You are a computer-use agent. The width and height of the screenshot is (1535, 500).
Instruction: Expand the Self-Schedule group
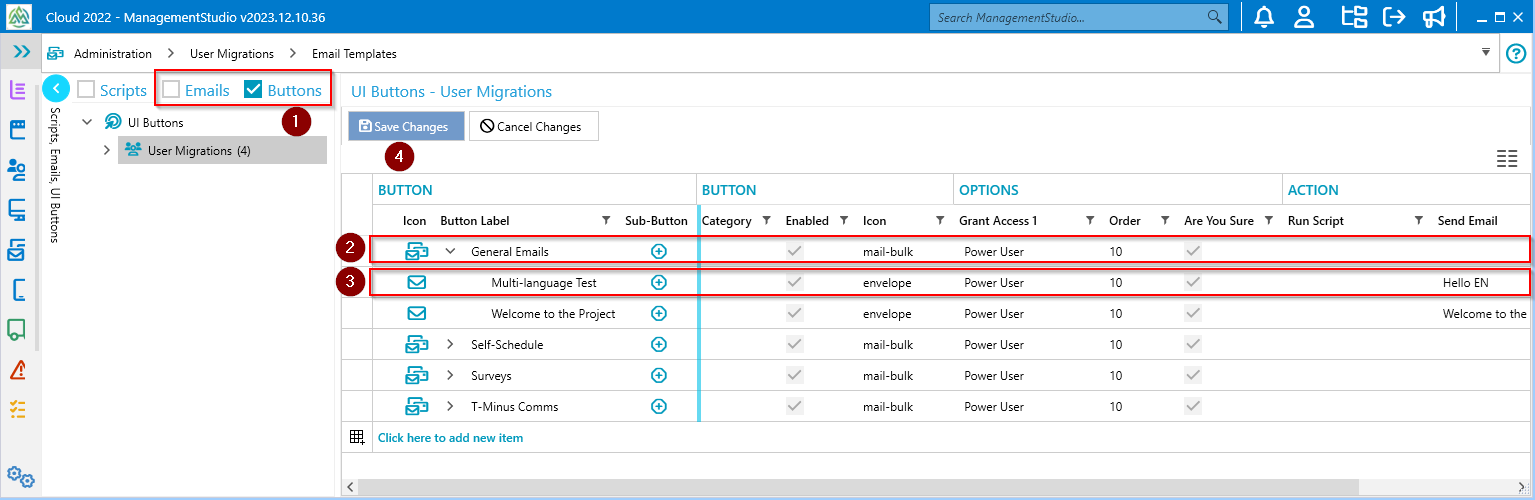click(x=450, y=345)
